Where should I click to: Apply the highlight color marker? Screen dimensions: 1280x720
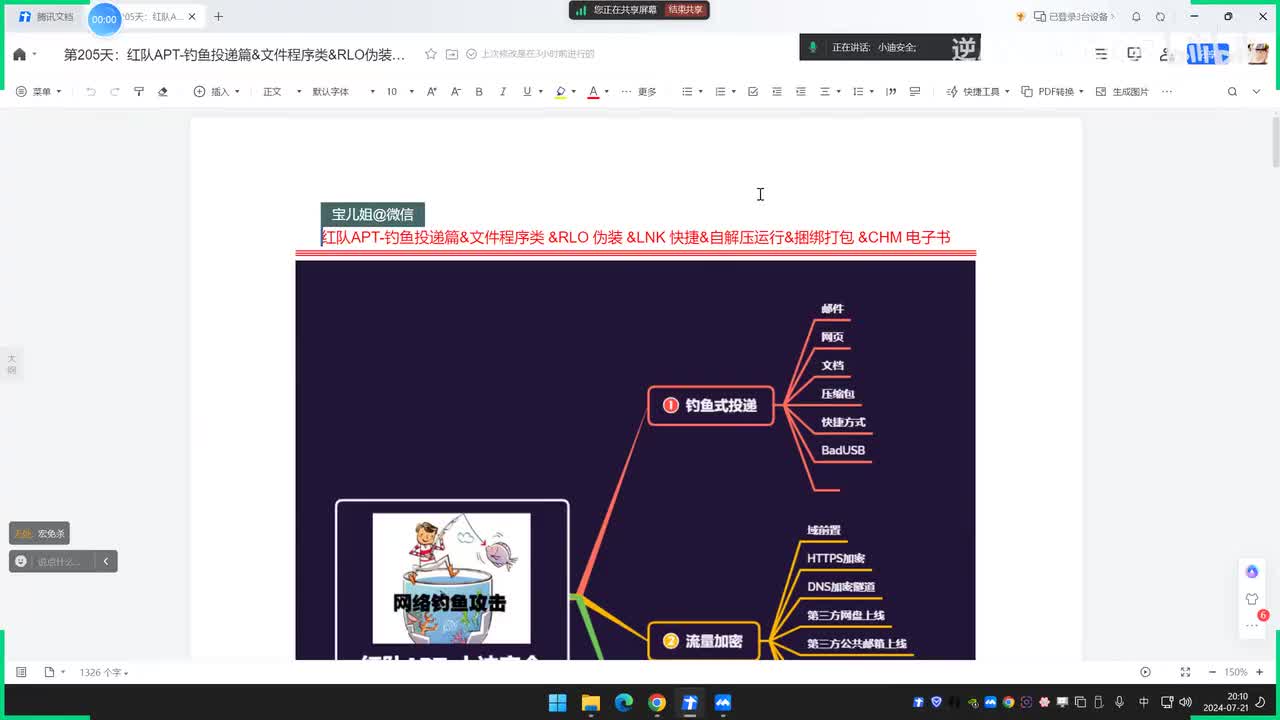560,91
